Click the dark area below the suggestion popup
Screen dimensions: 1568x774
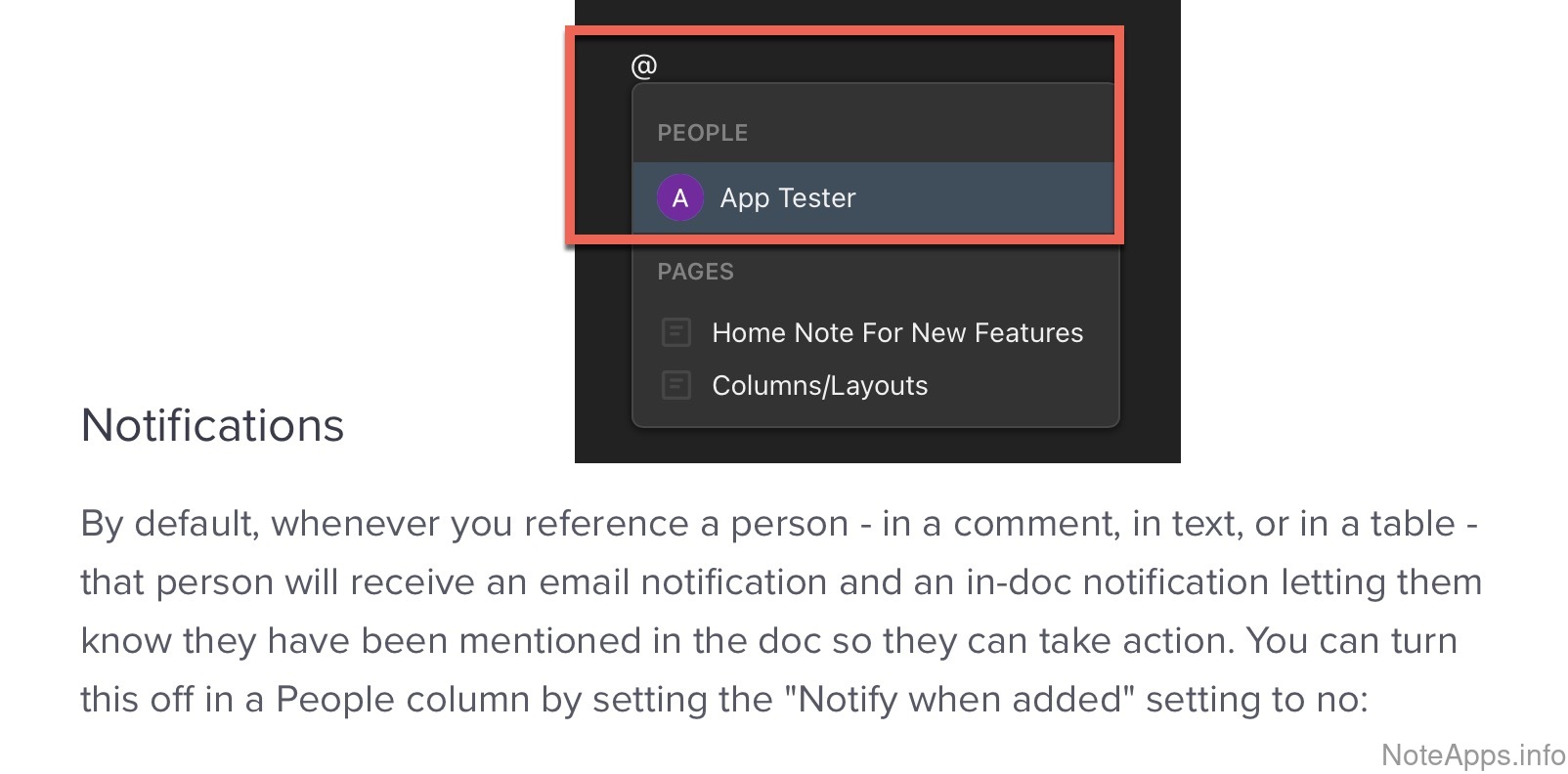(876, 446)
